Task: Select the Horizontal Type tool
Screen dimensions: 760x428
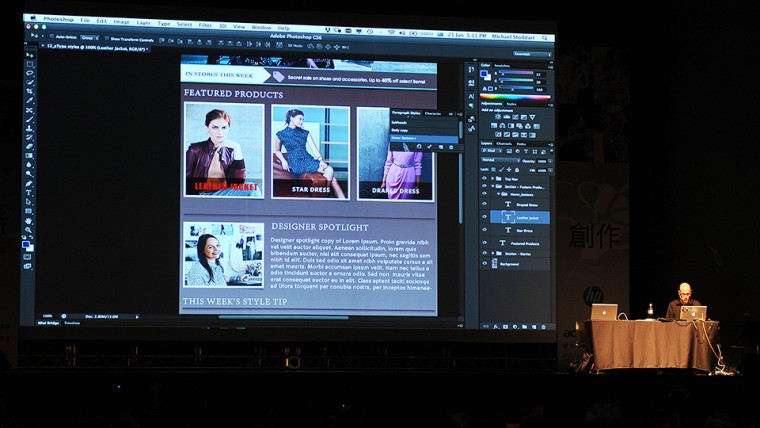Action: 29,193
